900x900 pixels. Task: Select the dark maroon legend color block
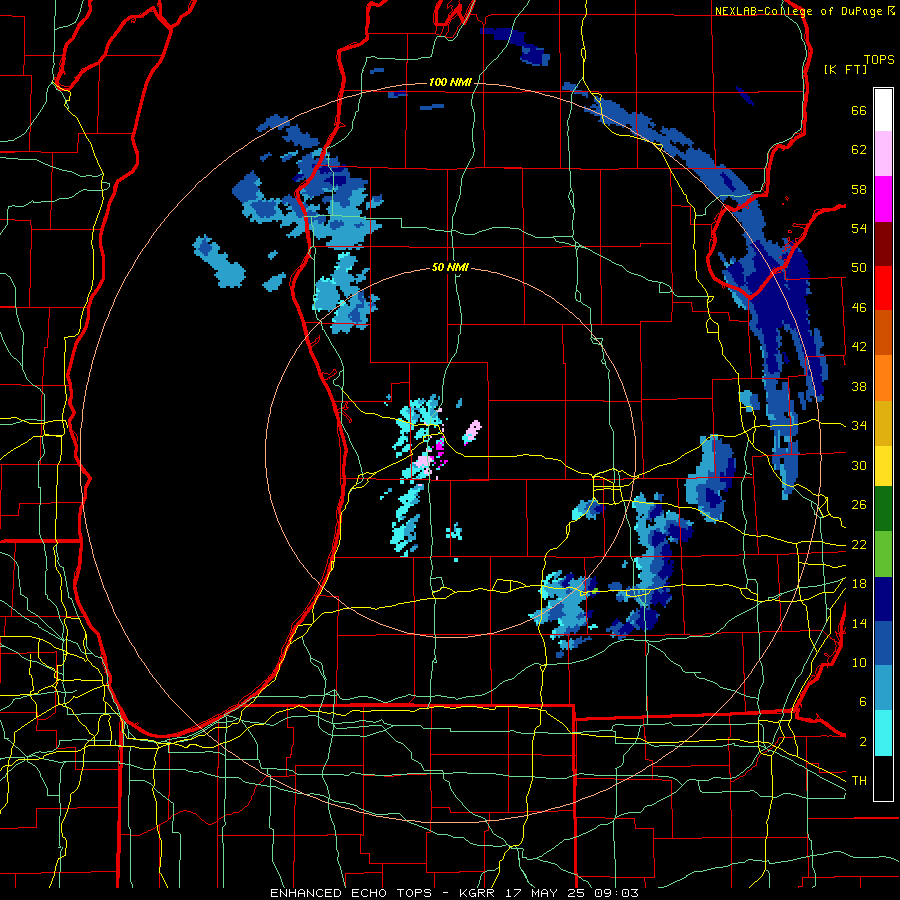pyautogui.click(x=883, y=243)
